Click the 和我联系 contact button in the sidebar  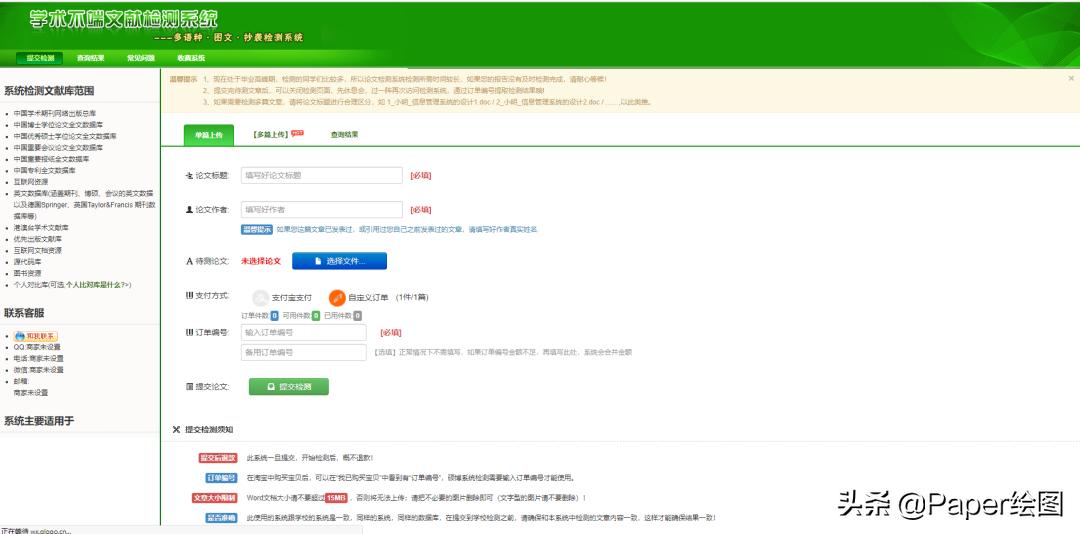coord(36,336)
